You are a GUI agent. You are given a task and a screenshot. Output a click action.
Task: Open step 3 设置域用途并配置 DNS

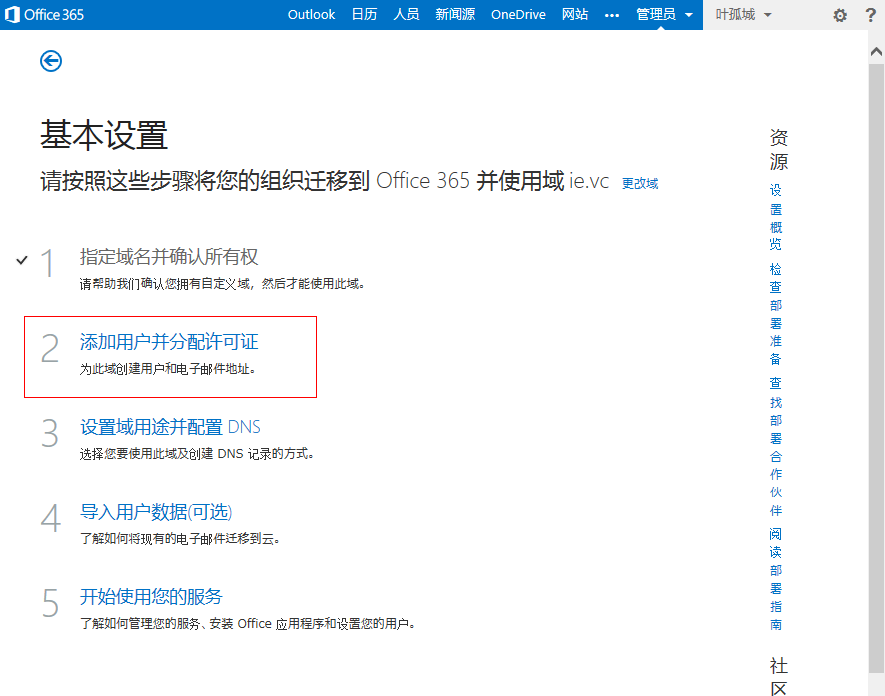[x=170, y=427]
